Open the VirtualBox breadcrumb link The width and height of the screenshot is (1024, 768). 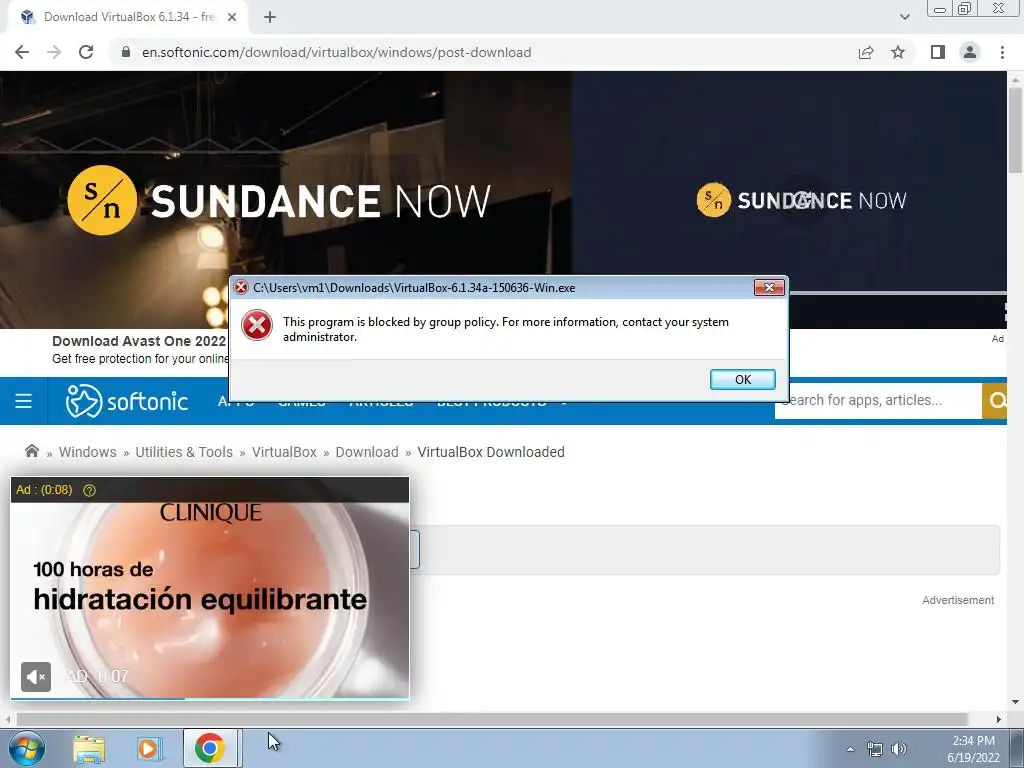click(x=284, y=452)
